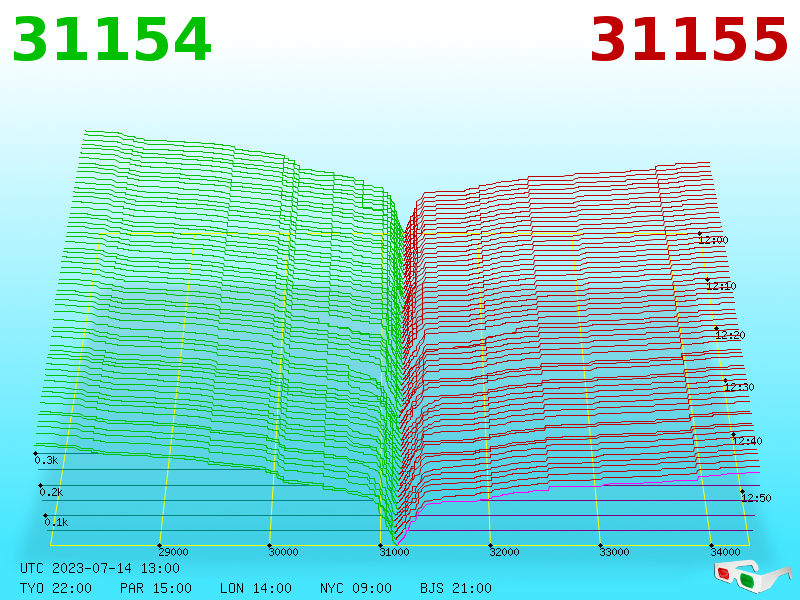Viewport: 800px width, 600px height.
Task: Click the 12:00 time axis marker
Action: pyautogui.click(x=713, y=240)
